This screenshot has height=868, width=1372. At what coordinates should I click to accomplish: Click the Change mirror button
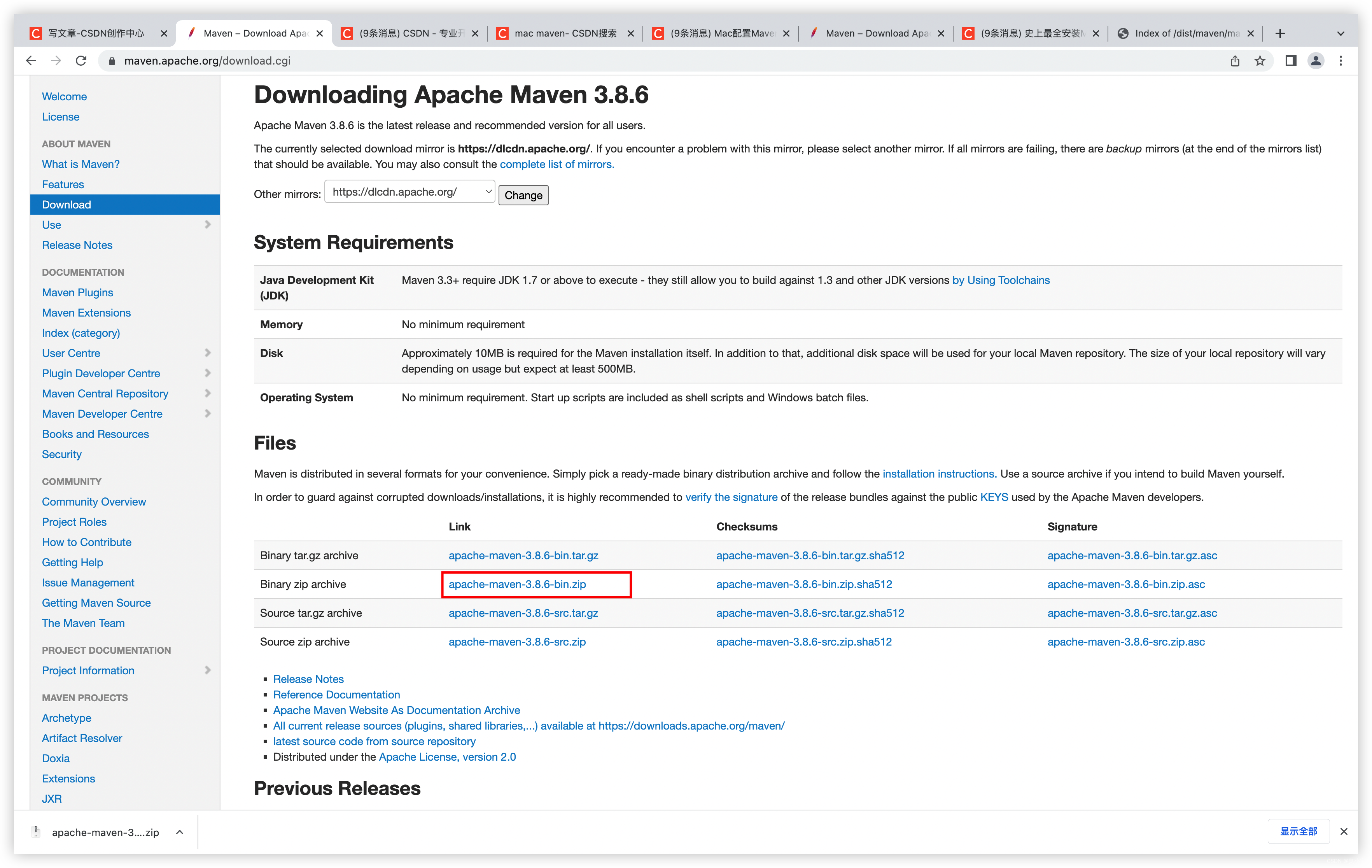point(523,195)
